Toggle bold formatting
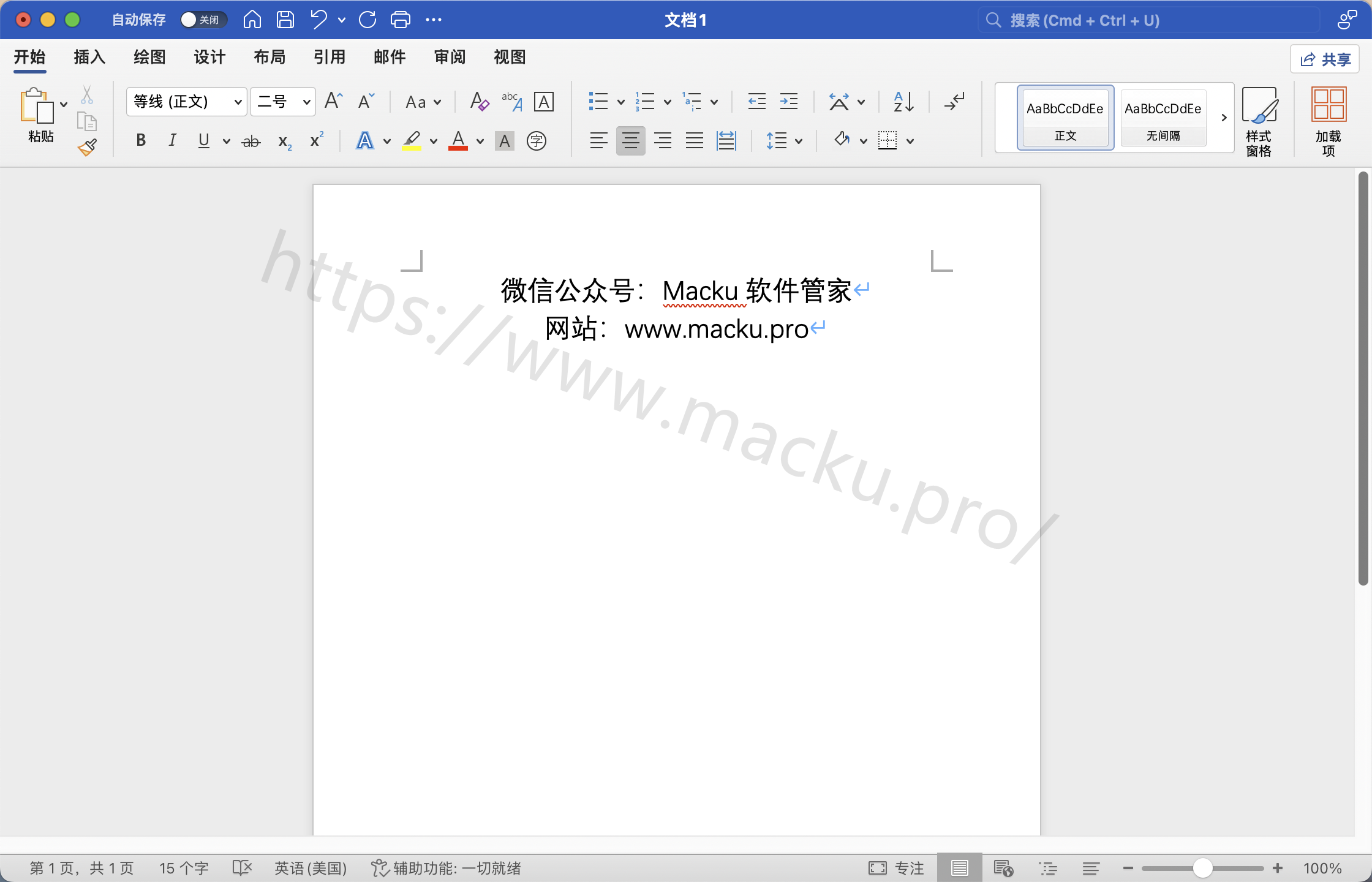This screenshot has width=1372, height=882. point(141,141)
